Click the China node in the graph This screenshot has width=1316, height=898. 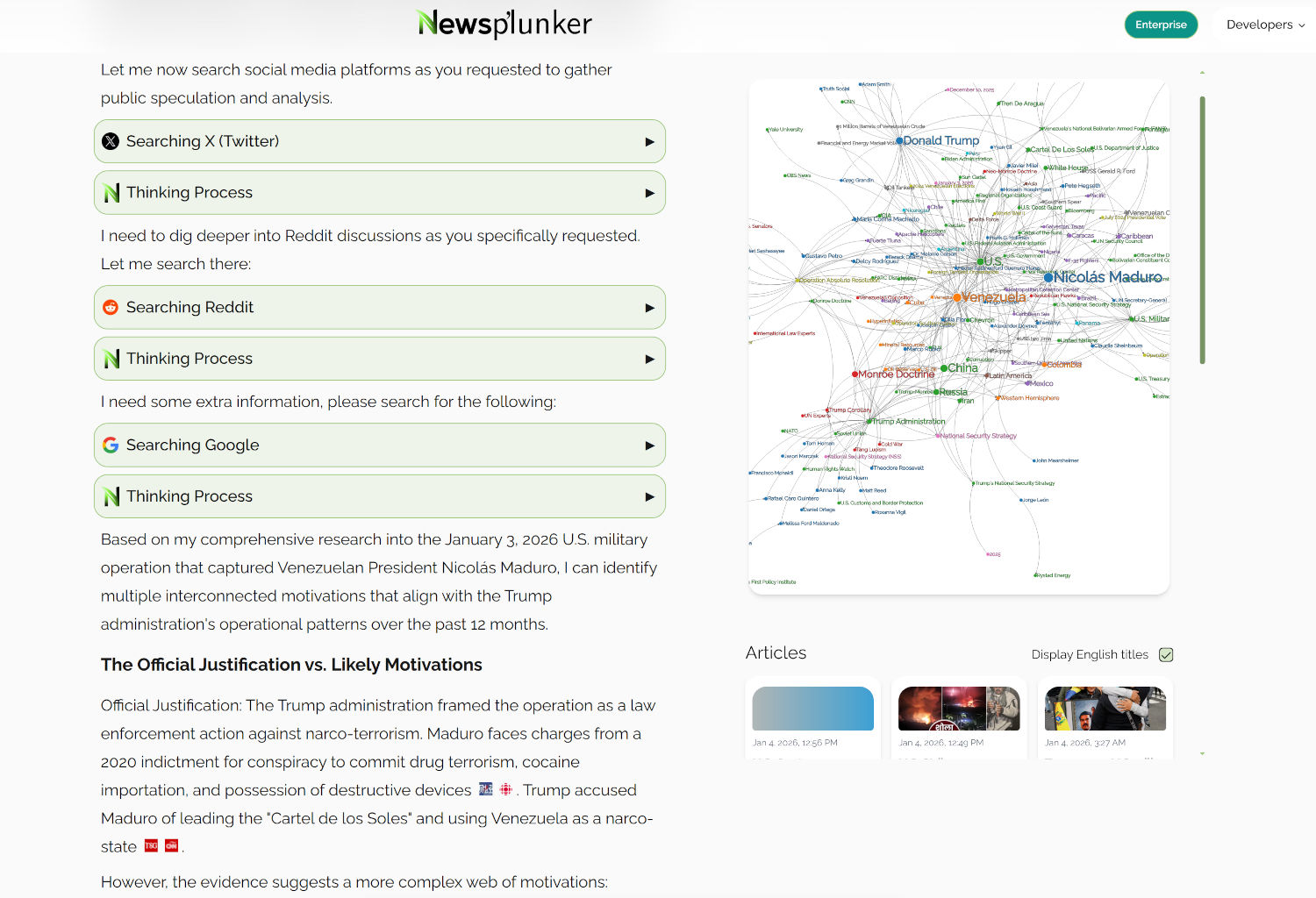point(943,368)
